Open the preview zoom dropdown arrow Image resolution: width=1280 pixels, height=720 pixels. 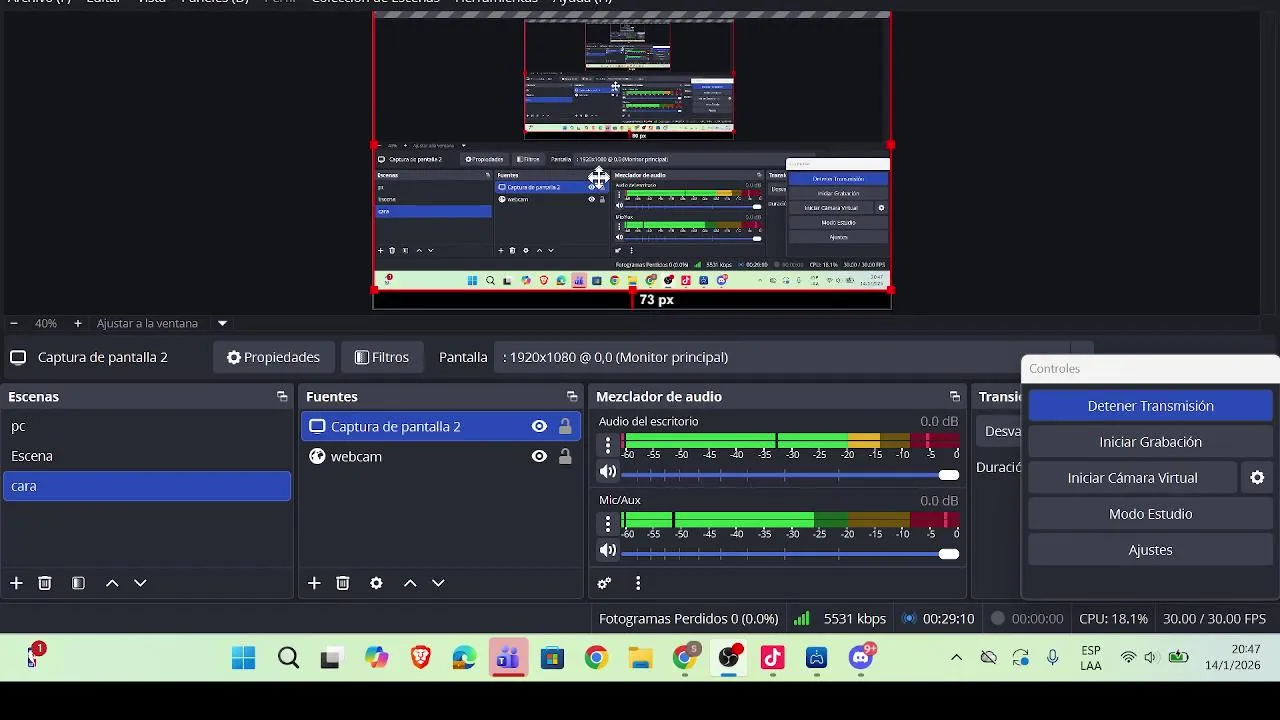click(222, 324)
